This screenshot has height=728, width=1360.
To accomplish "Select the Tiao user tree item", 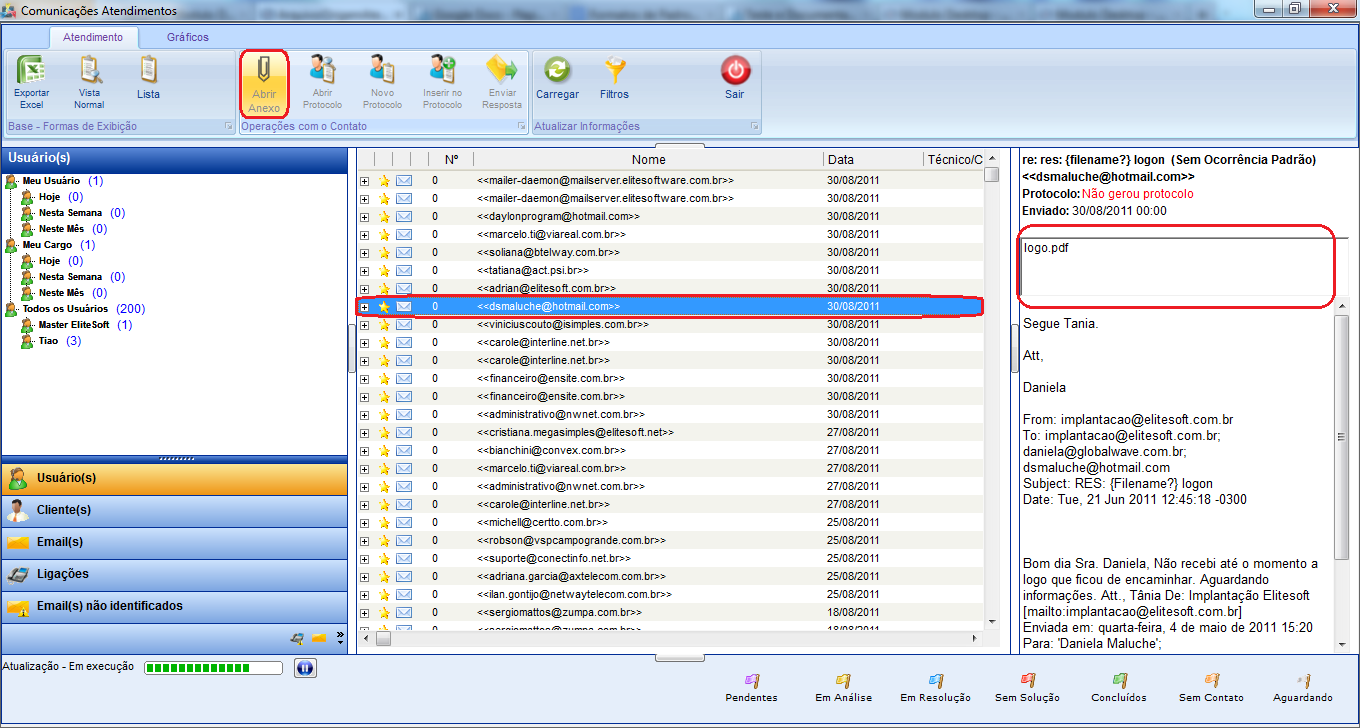I will (x=48, y=341).
